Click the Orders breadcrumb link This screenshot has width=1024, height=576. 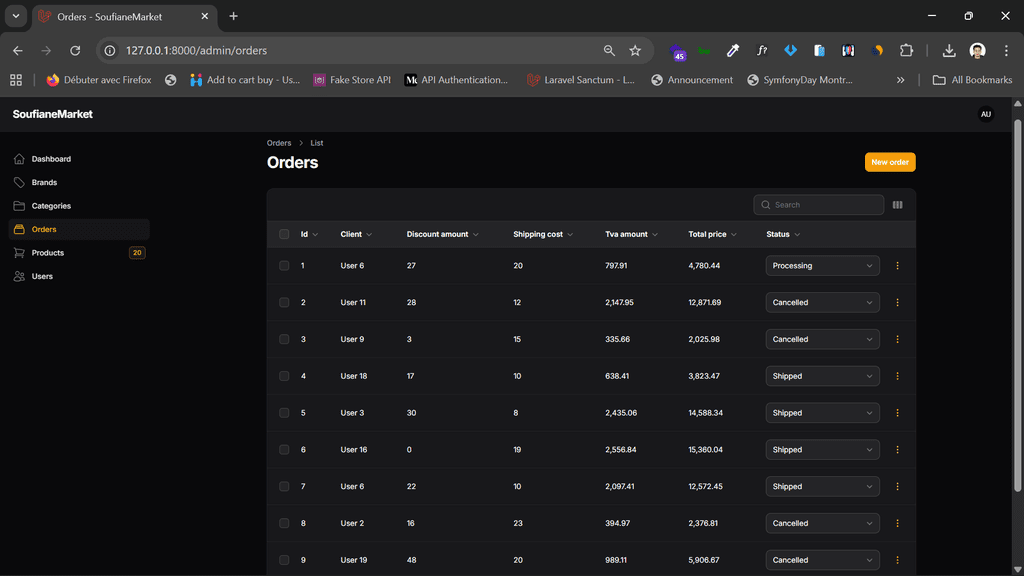[279, 143]
